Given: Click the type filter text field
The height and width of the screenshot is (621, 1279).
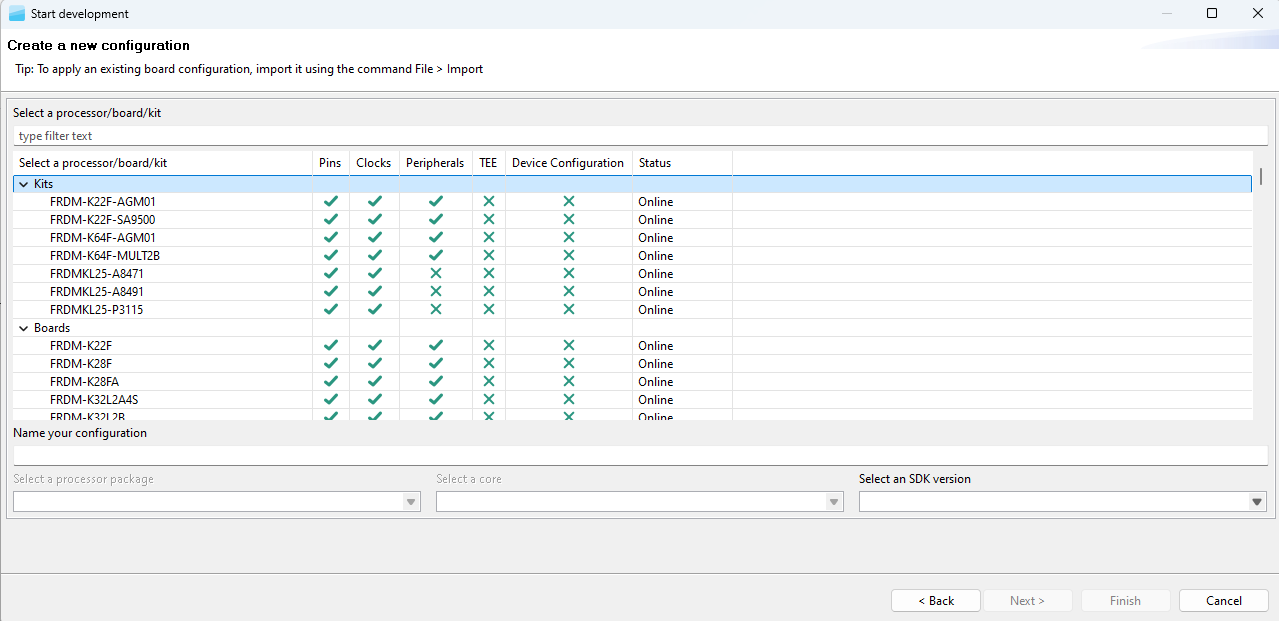Looking at the screenshot, I should (x=640, y=136).
